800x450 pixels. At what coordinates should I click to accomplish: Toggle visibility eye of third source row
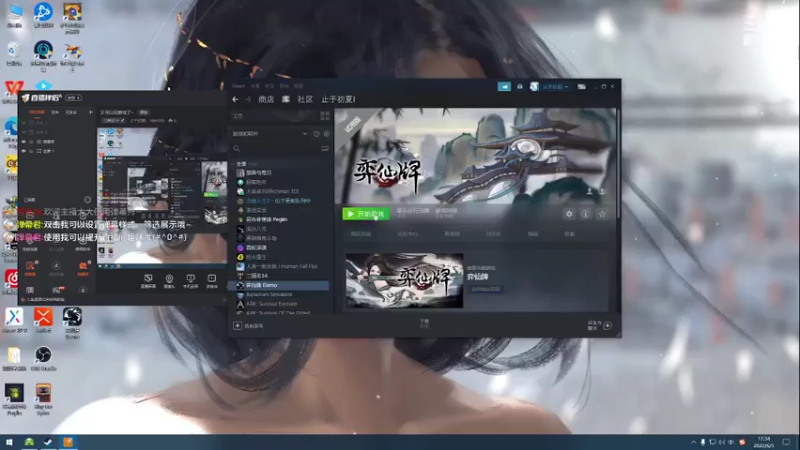24,142
